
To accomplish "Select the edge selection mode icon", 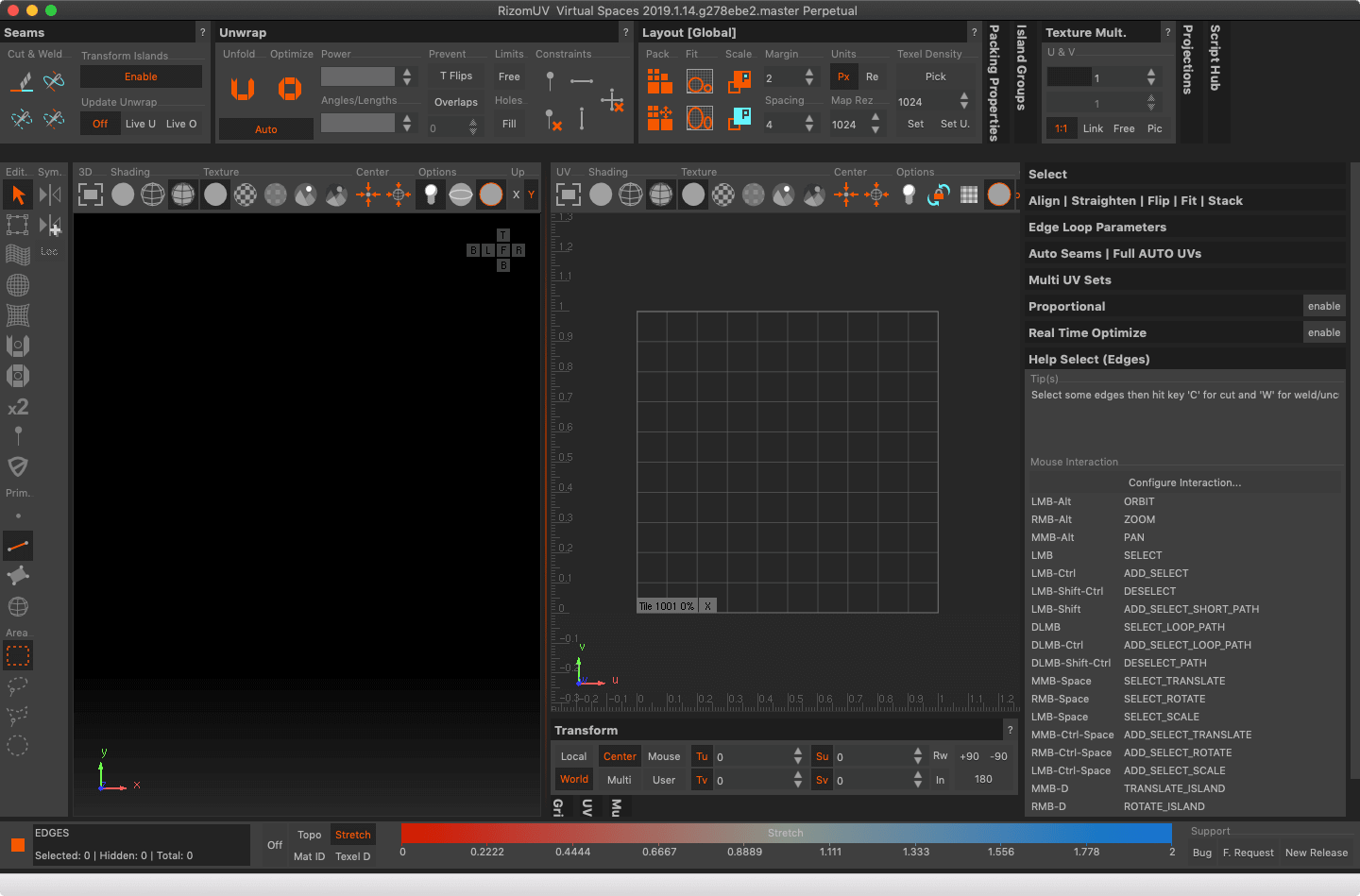I will pos(18,546).
